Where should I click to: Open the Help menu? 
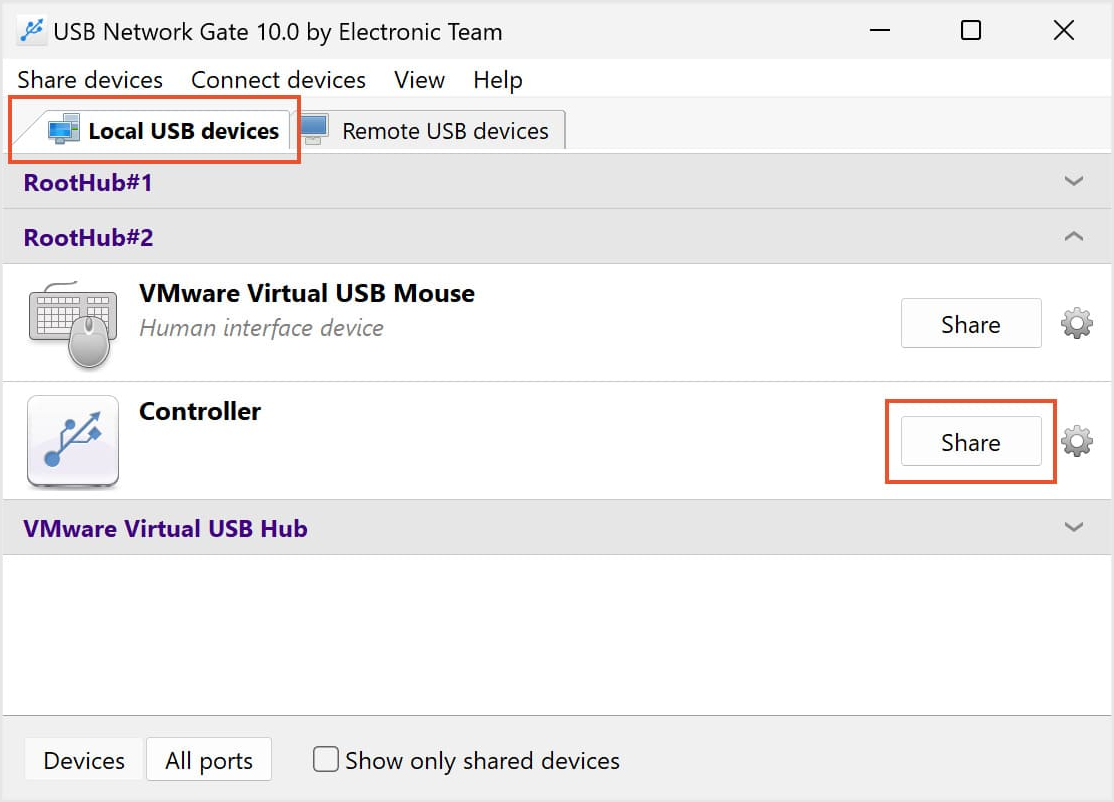498,80
